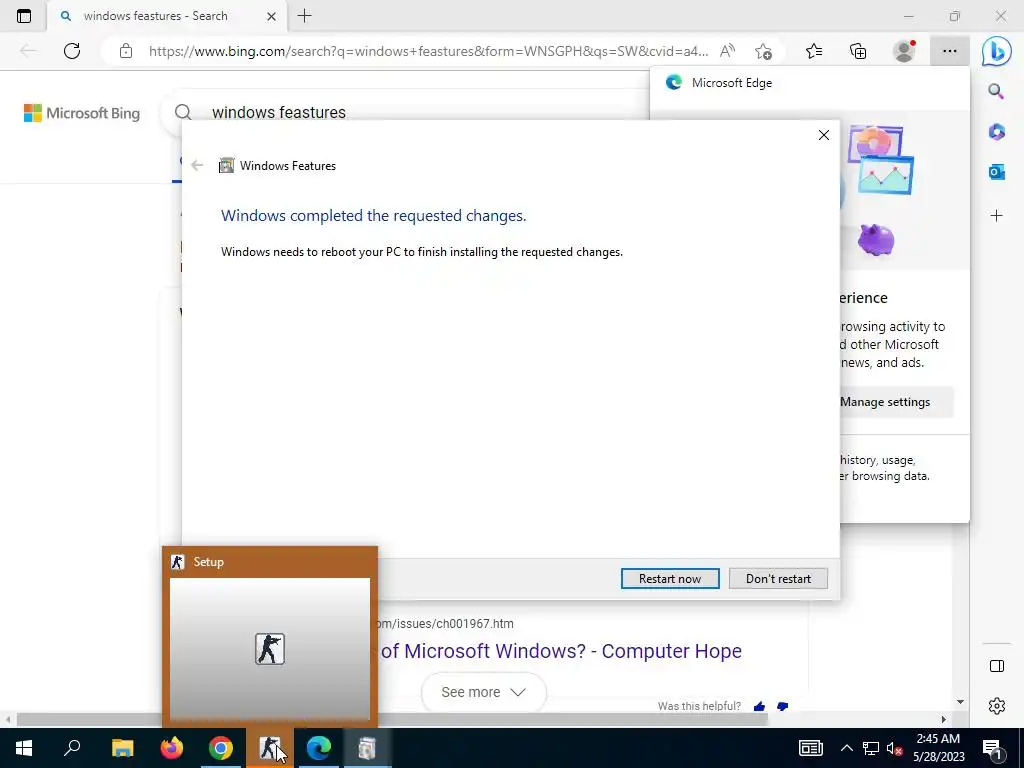Image resolution: width=1024 pixels, height=768 pixels.
Task: Click the Restart now button
Action: (670, 579)
